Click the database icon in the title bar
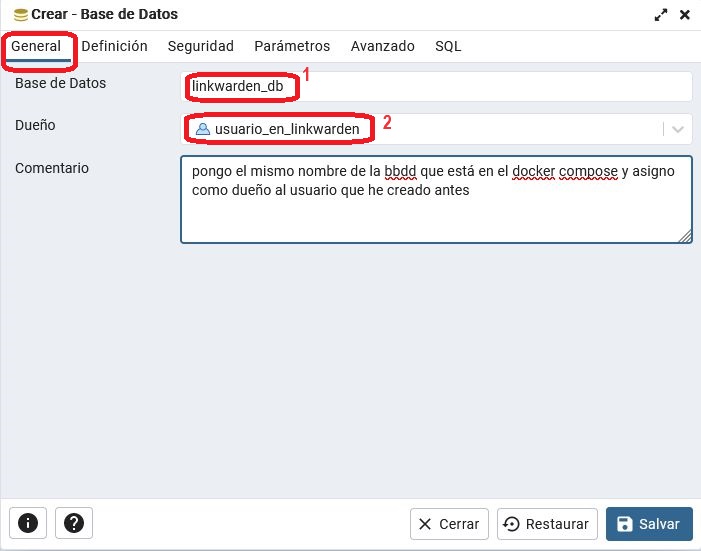701x551 pixels. [20, 15]
